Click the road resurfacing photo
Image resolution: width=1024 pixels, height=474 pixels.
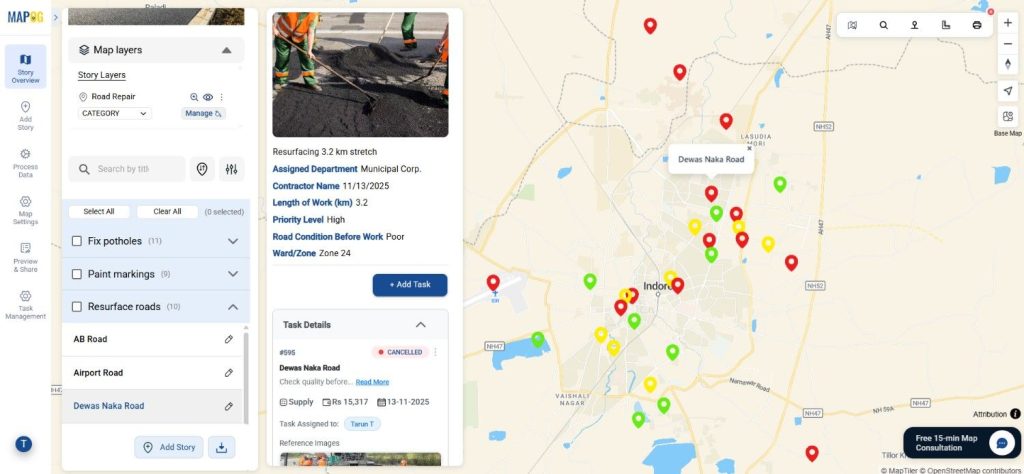pos(360,74)
